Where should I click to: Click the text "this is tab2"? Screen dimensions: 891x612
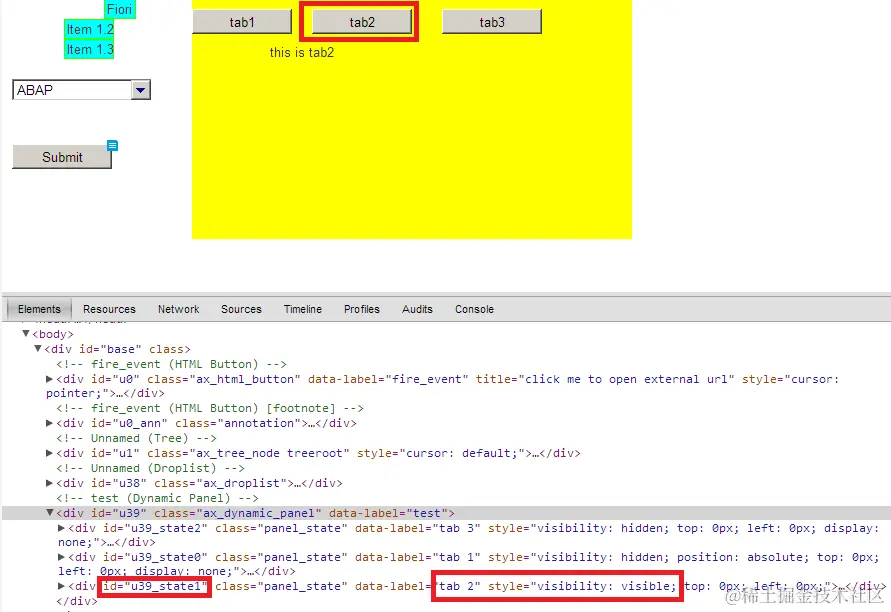pyautogui.click(x=302, y=52)
